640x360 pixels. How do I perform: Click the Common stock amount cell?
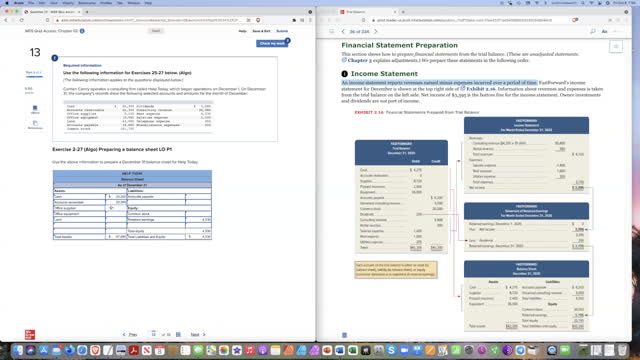pyautogui.click(x=198, y=213)
